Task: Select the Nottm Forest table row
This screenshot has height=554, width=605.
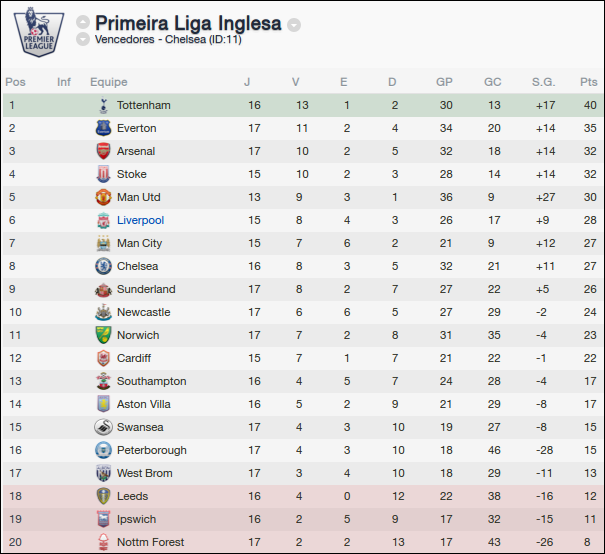Action: [x=302, y=542]
